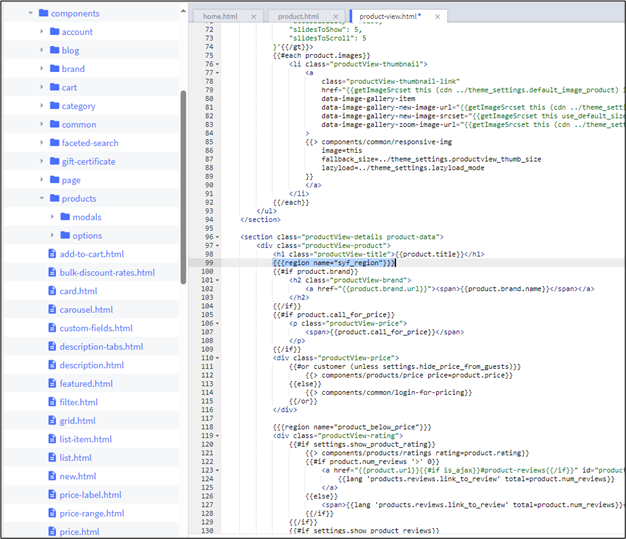Click the add-to-cart.html file icon

(52, 254)
